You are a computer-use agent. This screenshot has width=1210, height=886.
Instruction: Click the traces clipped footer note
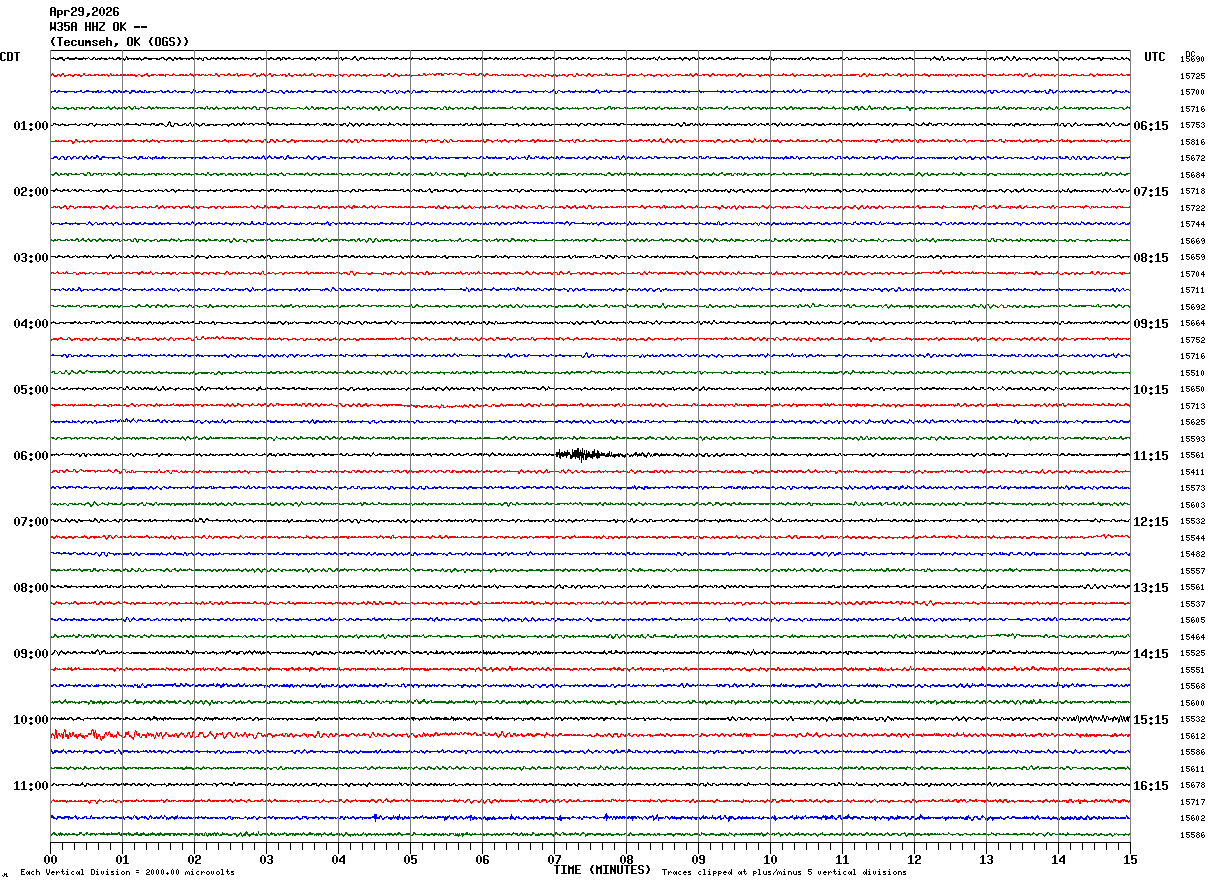click(784, 873)
